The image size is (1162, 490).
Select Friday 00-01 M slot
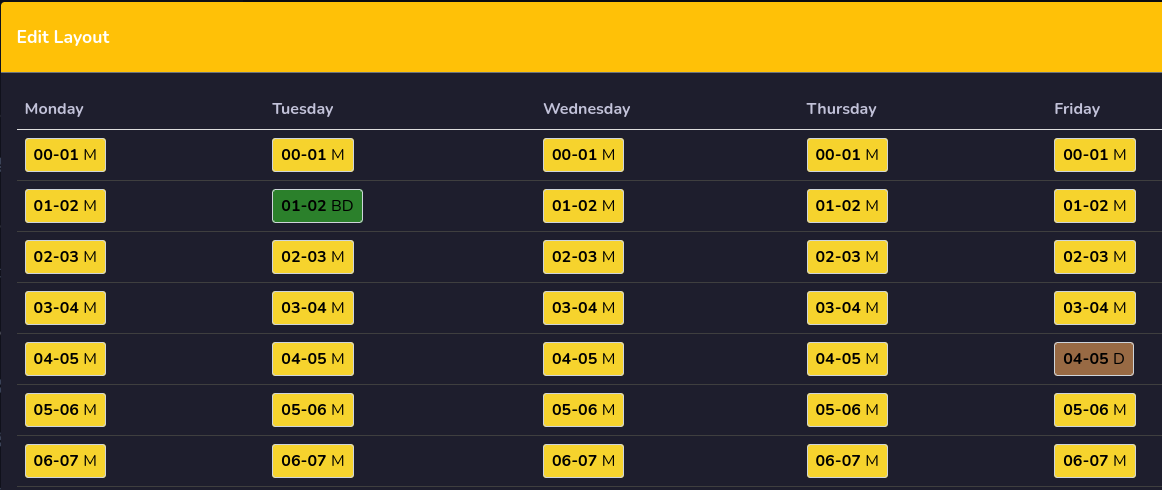(1095, 155)
